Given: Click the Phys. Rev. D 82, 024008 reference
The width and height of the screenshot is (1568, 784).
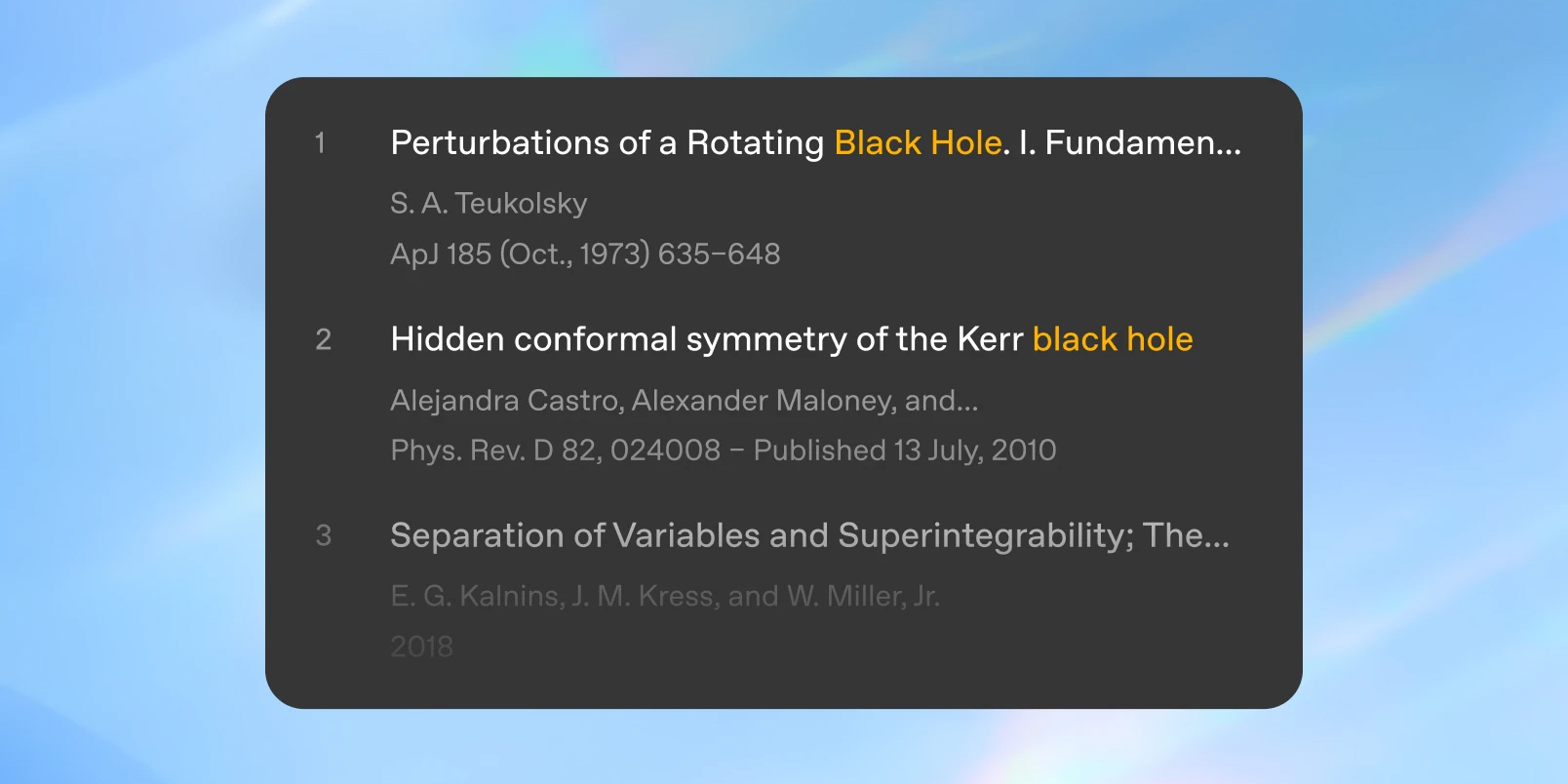Looking at the screenshot, I should pyautogui.click(x=555, y=451).
